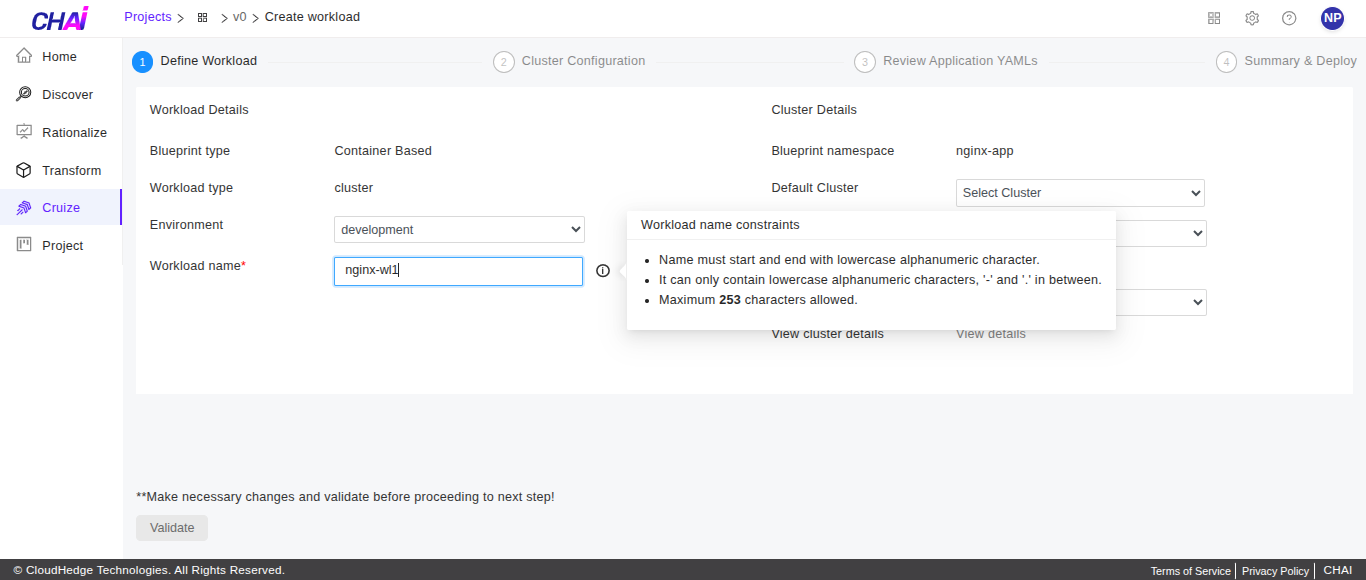Click Projects breadcrumb link
The height and width of the screenshot is (580, 1366).
pos(147,17)
